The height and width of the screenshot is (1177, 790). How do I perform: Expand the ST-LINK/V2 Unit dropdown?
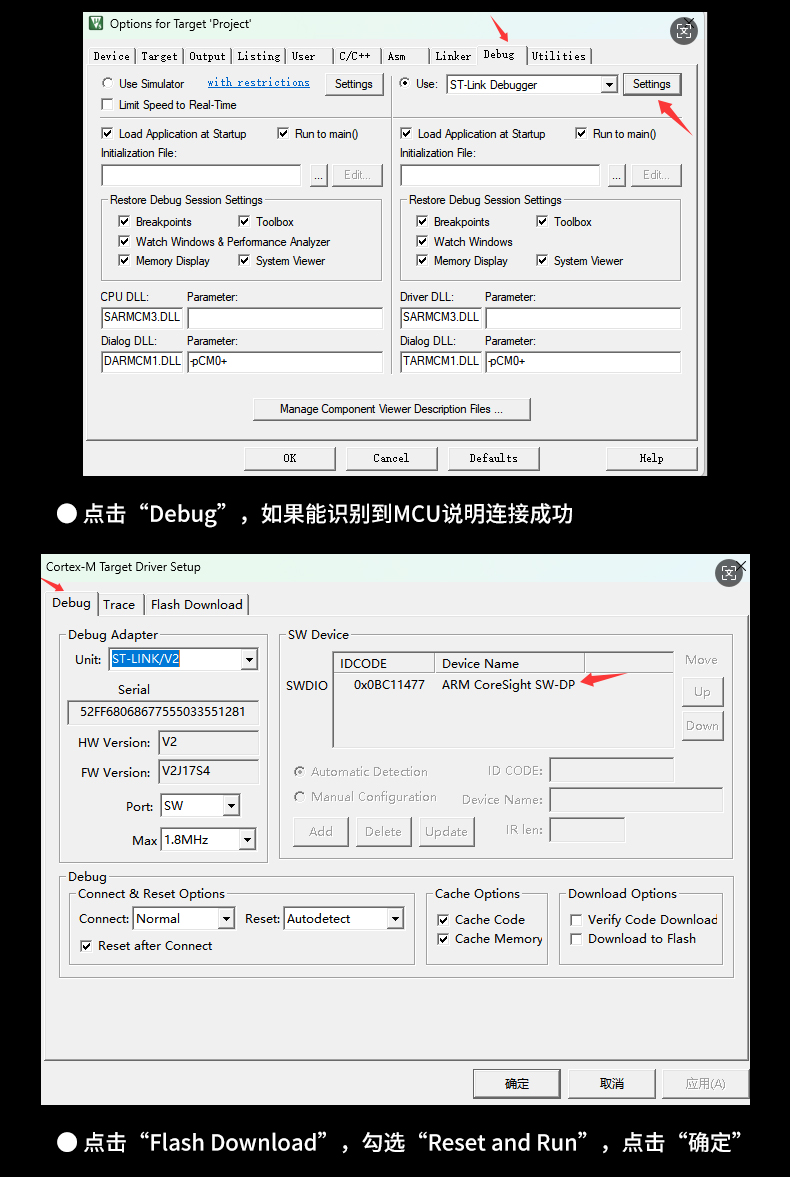click(x=248, y=660)
